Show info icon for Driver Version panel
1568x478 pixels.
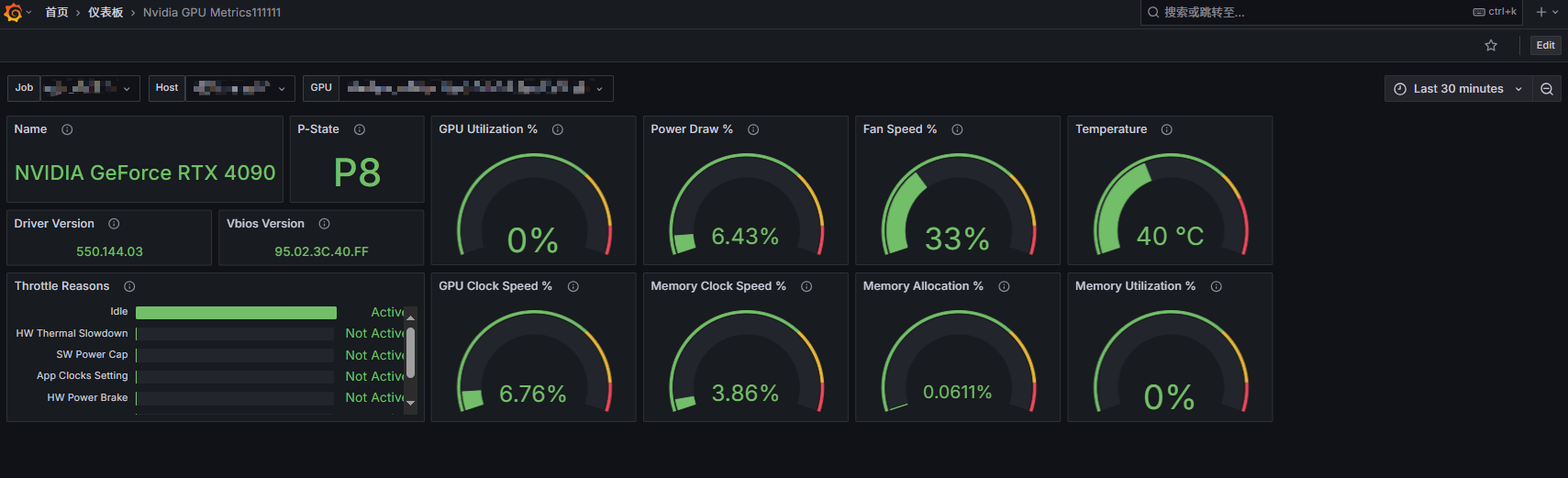pos(114,224)
